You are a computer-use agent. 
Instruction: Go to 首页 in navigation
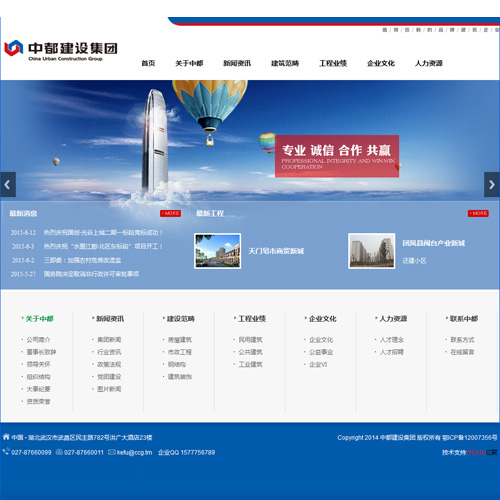point(148,63)
